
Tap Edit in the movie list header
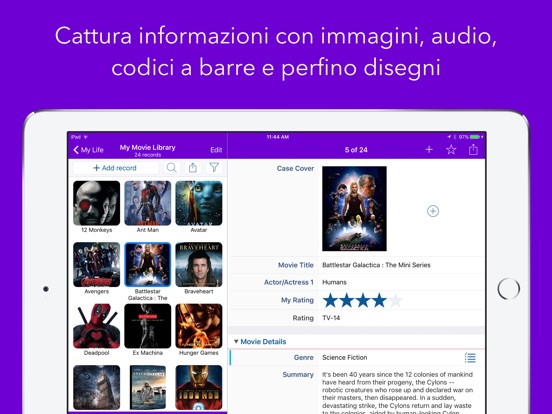click(x=216, y=150)
